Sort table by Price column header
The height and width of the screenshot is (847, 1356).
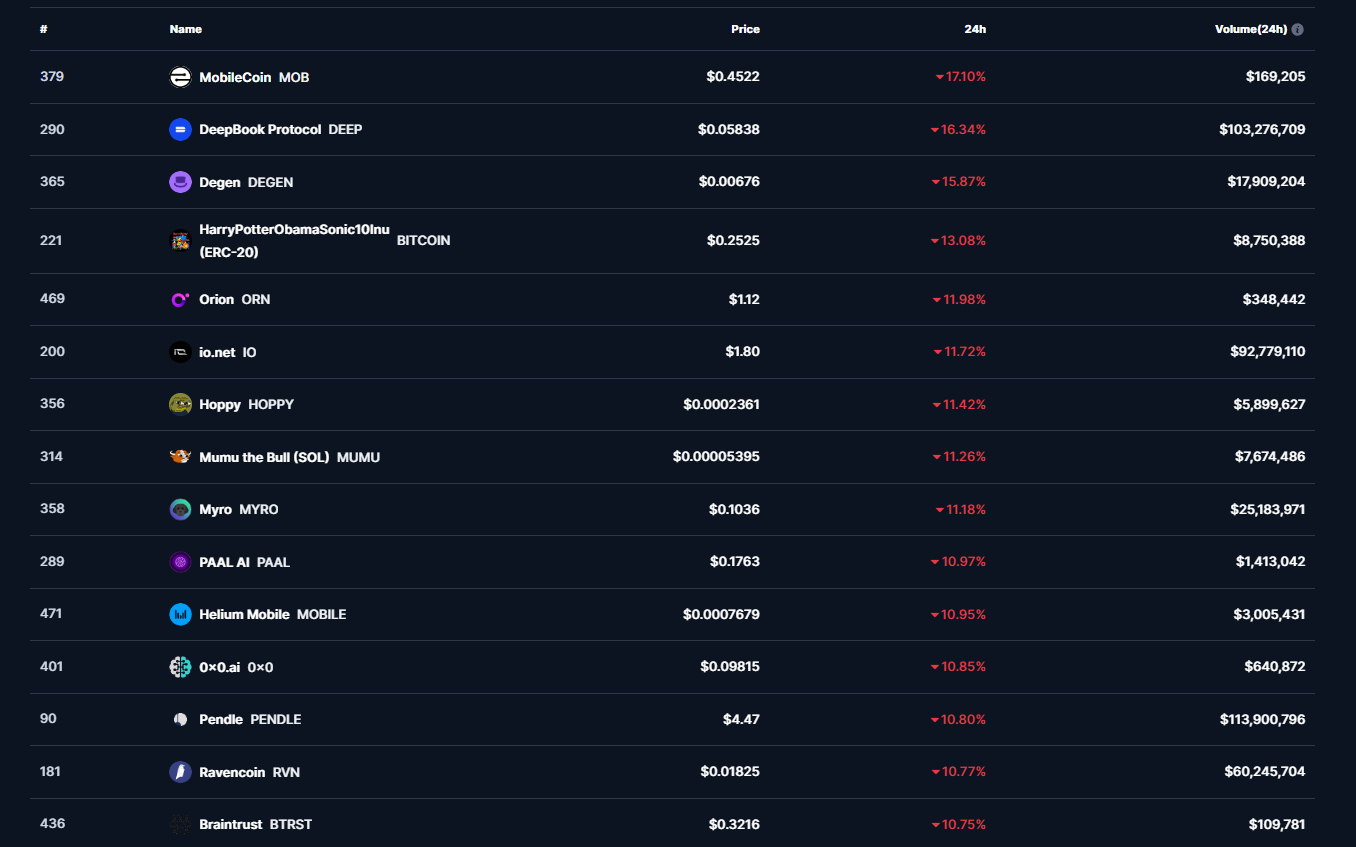click(x=745, y=29)
